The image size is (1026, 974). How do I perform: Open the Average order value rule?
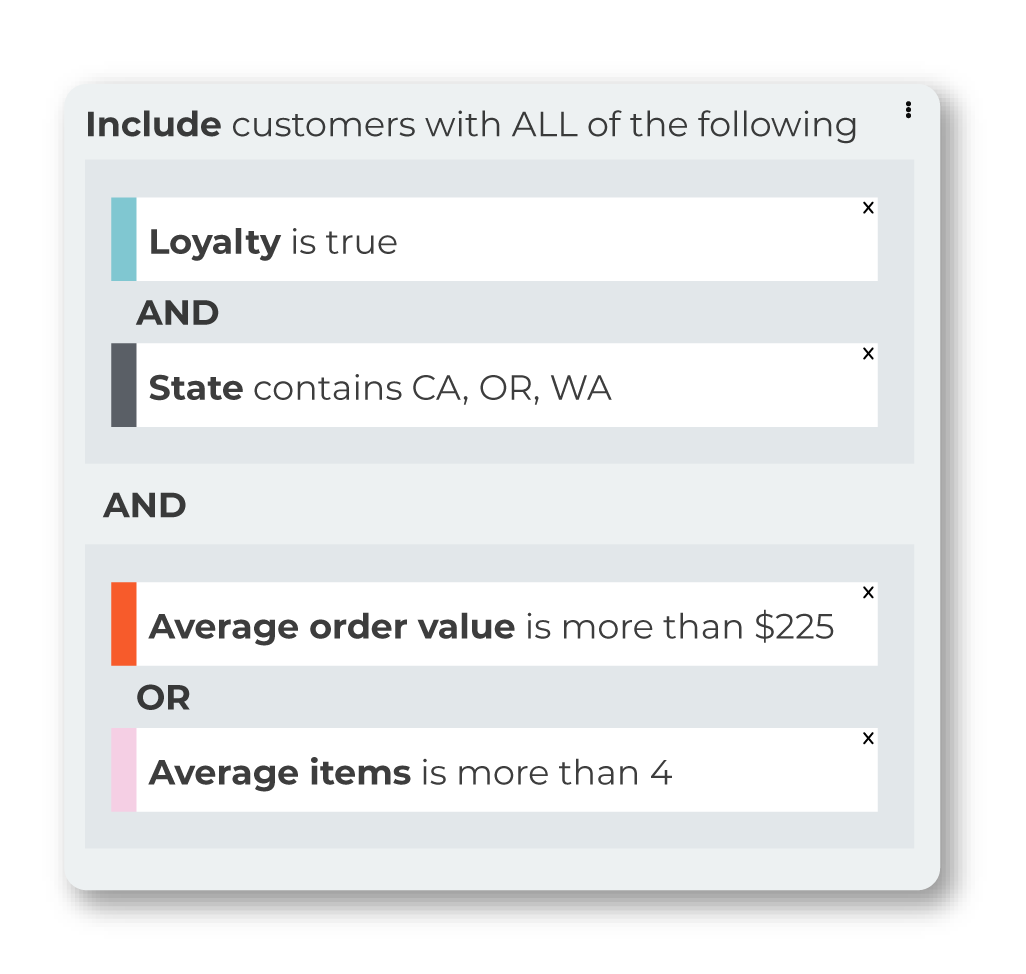pos(494,624)
